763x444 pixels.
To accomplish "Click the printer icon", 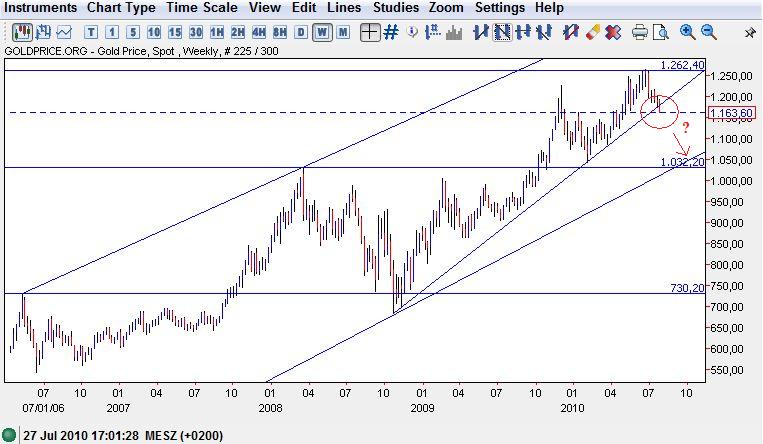I will coord(640,32).
